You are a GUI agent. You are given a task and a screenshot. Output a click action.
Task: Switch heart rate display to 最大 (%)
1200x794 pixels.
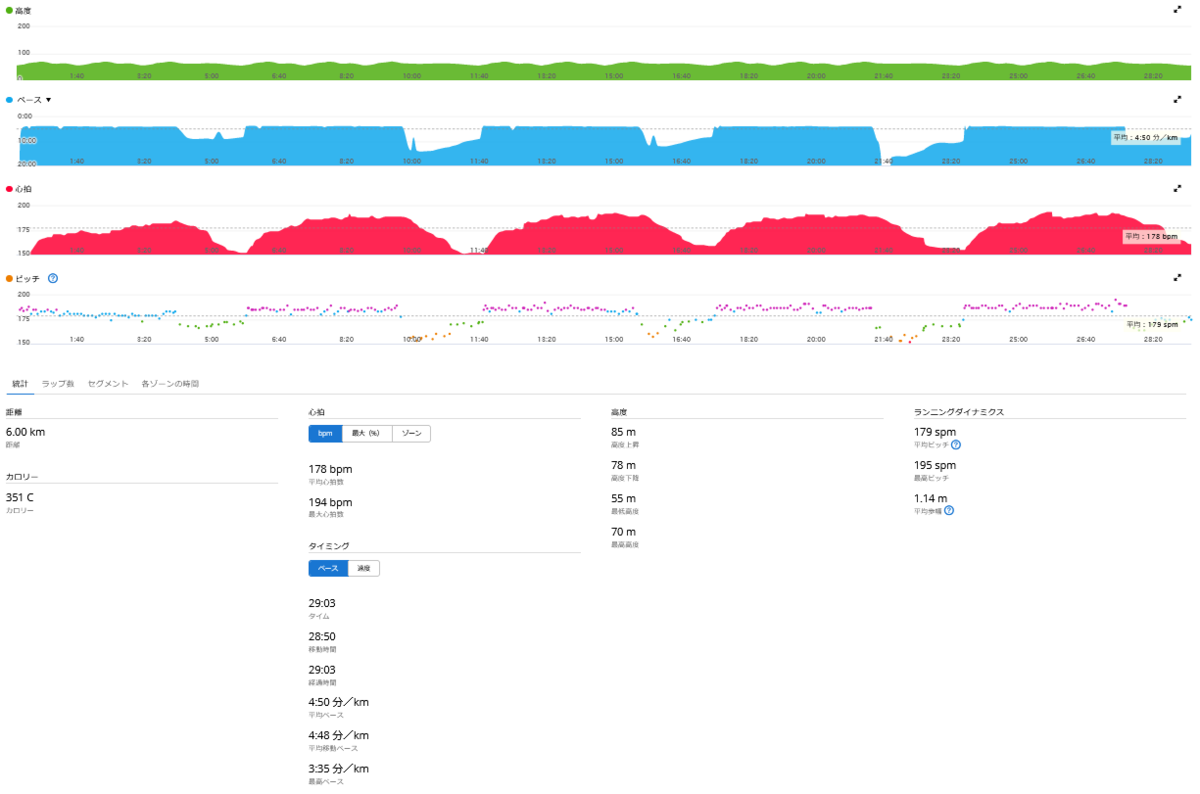367,433
